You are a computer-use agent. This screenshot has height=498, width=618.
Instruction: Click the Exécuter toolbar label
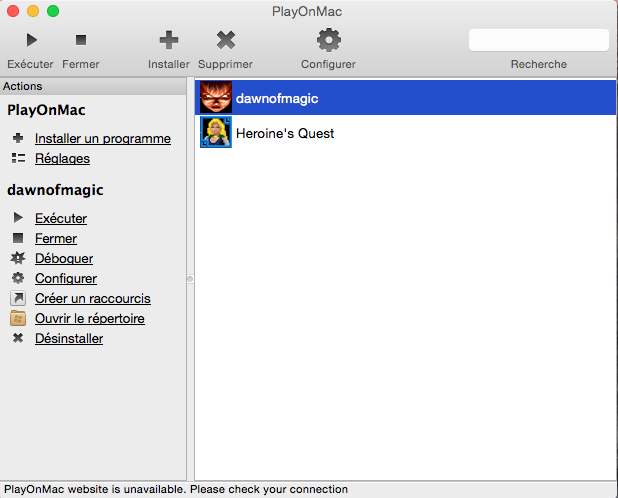pos(30,64)
